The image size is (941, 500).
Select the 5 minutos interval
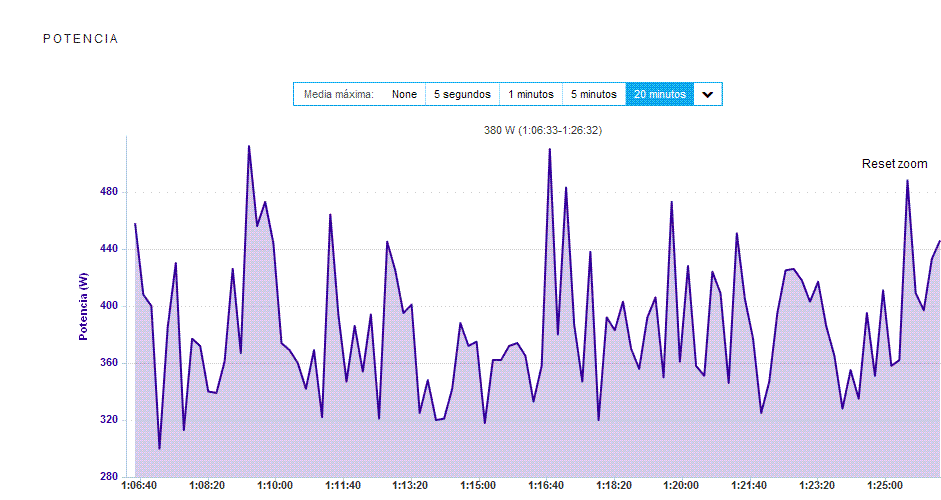(x=593, y=95)
